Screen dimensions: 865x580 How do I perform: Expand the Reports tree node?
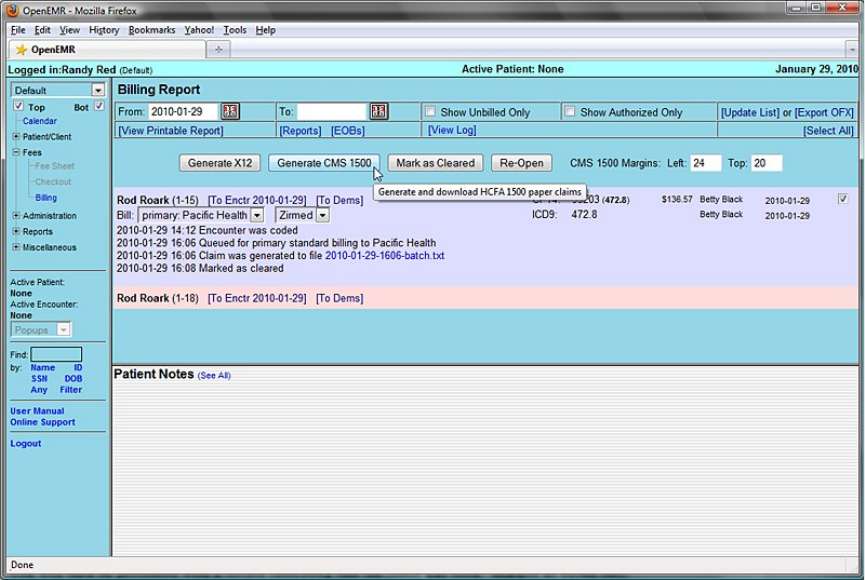pos(16,231)
